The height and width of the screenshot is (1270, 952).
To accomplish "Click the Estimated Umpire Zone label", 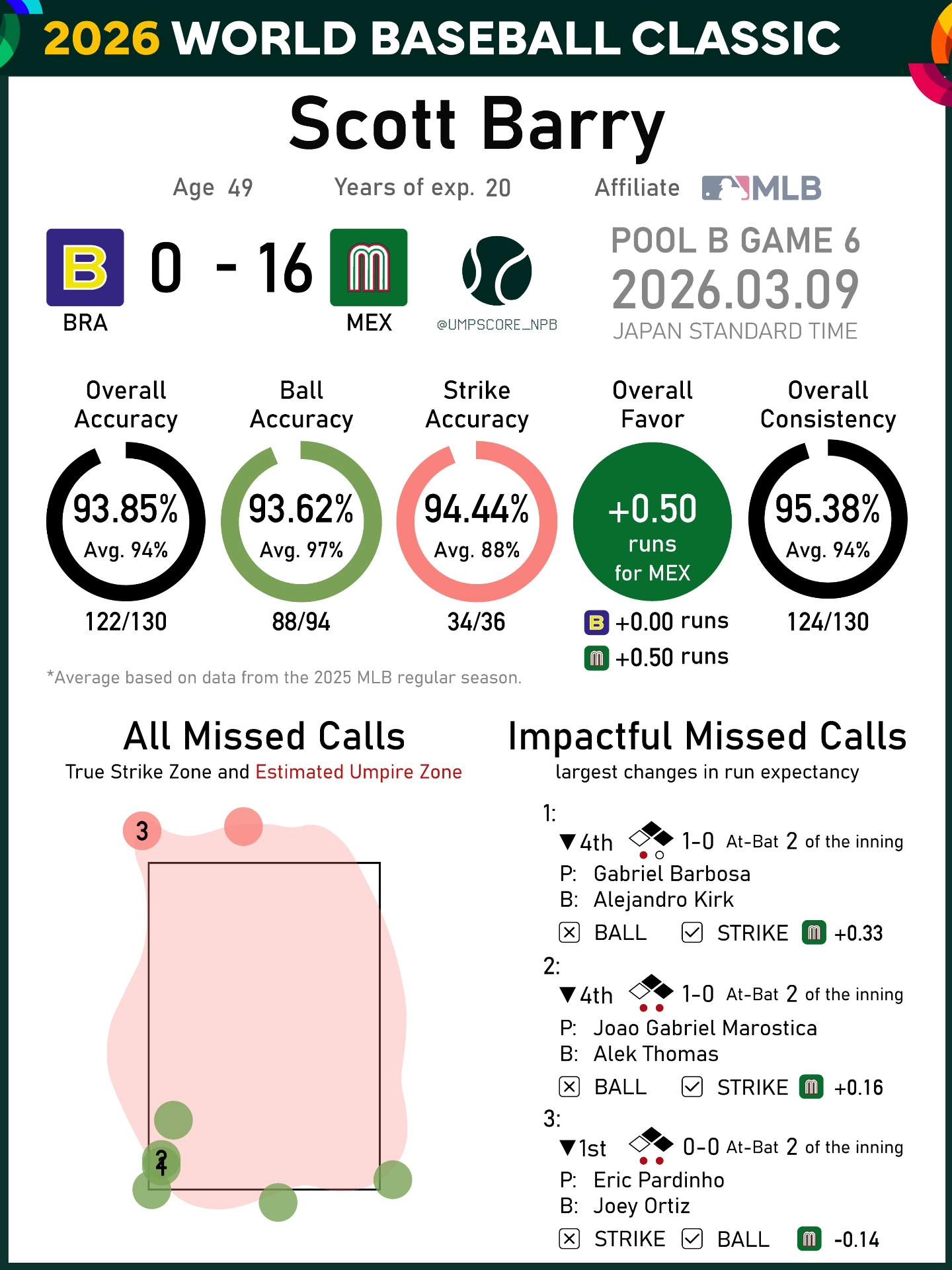I will [358, 772].
